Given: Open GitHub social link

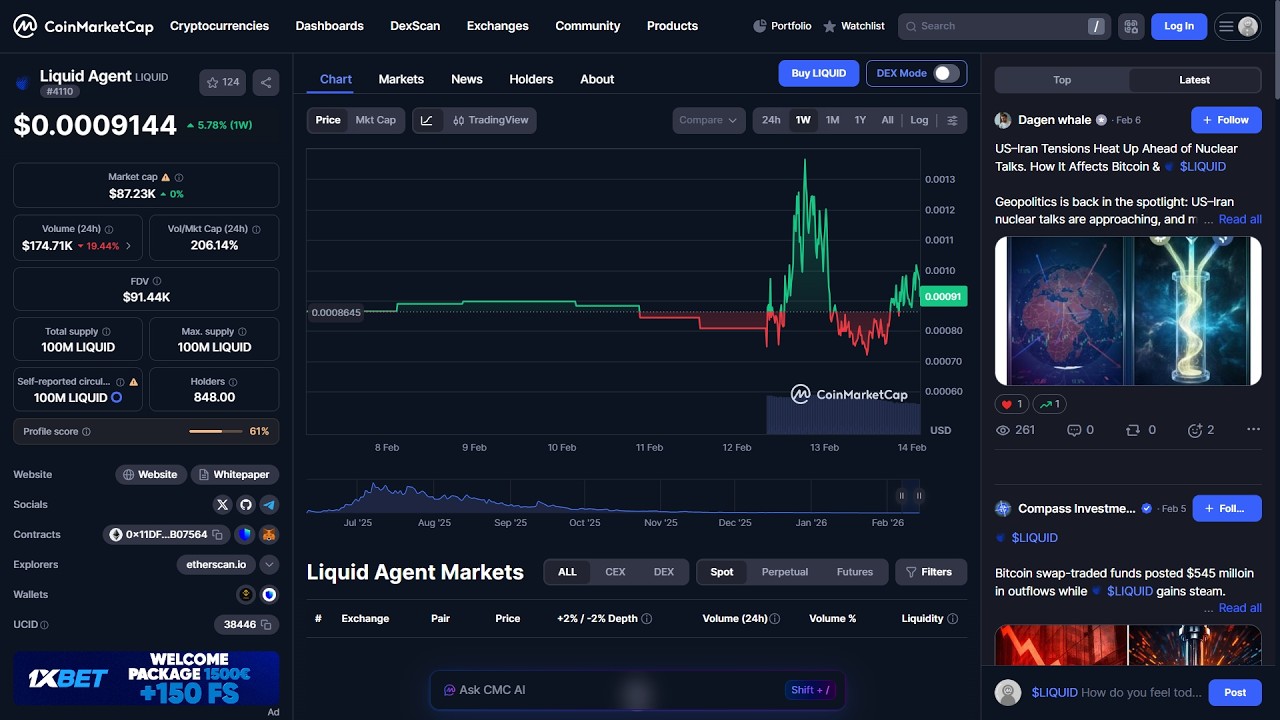Looking at the screenshot, I should tap(246, 505).
